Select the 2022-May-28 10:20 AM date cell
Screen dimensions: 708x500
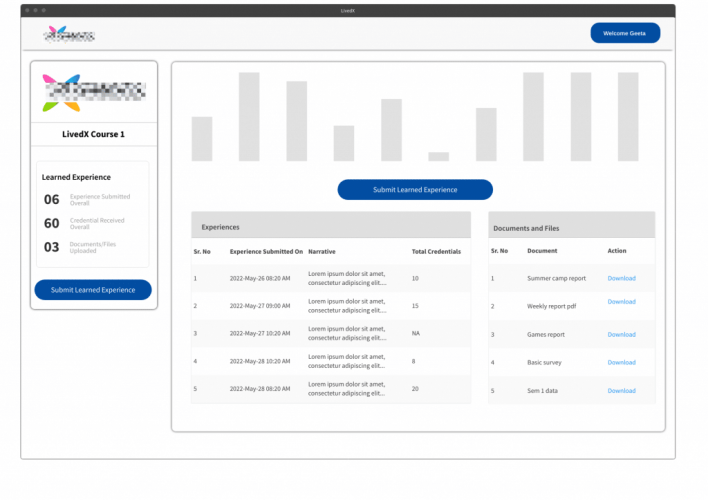pyautogui.click(x=260, y=361)
